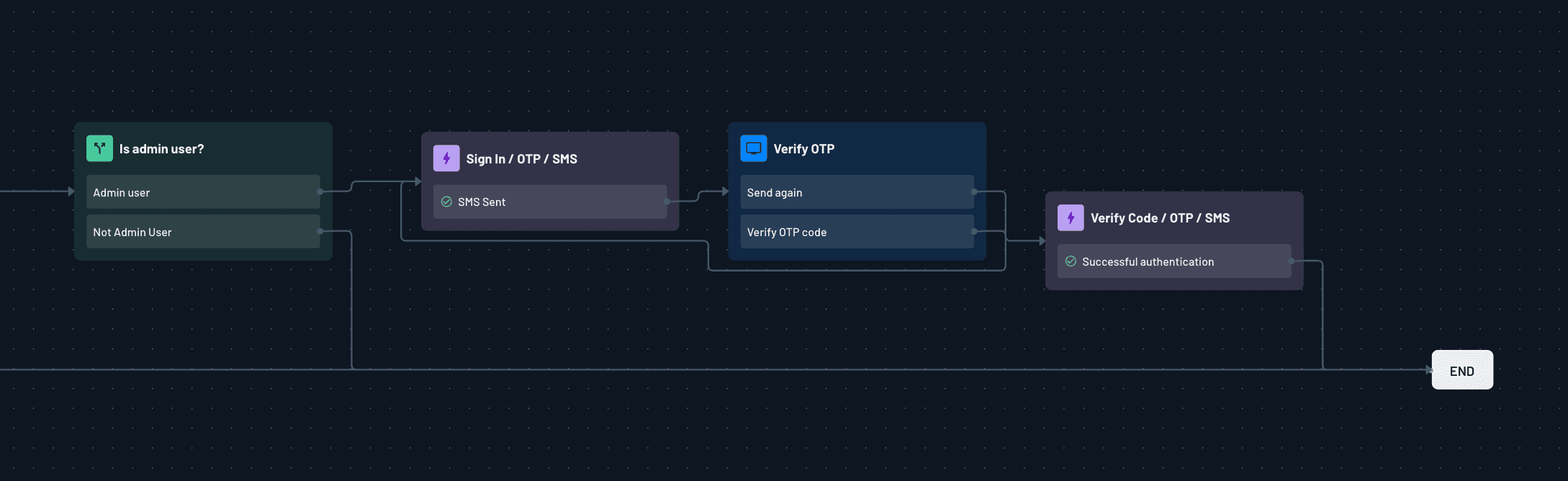Click the lightning icon on Sign In / OTP / SMS
The height and width of the screenshot is (481, 1568).
coord(446,158)
